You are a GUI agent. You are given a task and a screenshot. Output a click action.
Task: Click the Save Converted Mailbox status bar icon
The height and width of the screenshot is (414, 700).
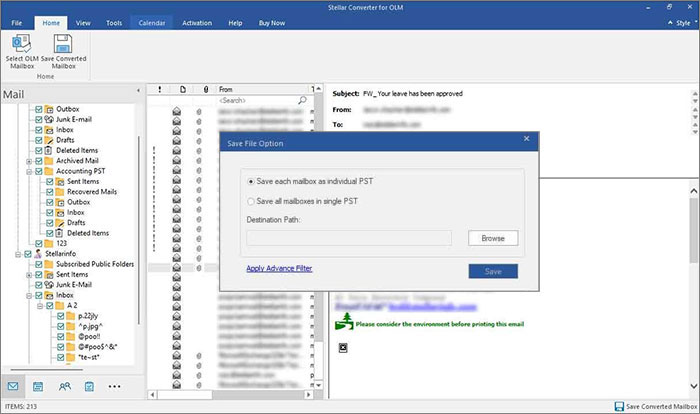619,406
